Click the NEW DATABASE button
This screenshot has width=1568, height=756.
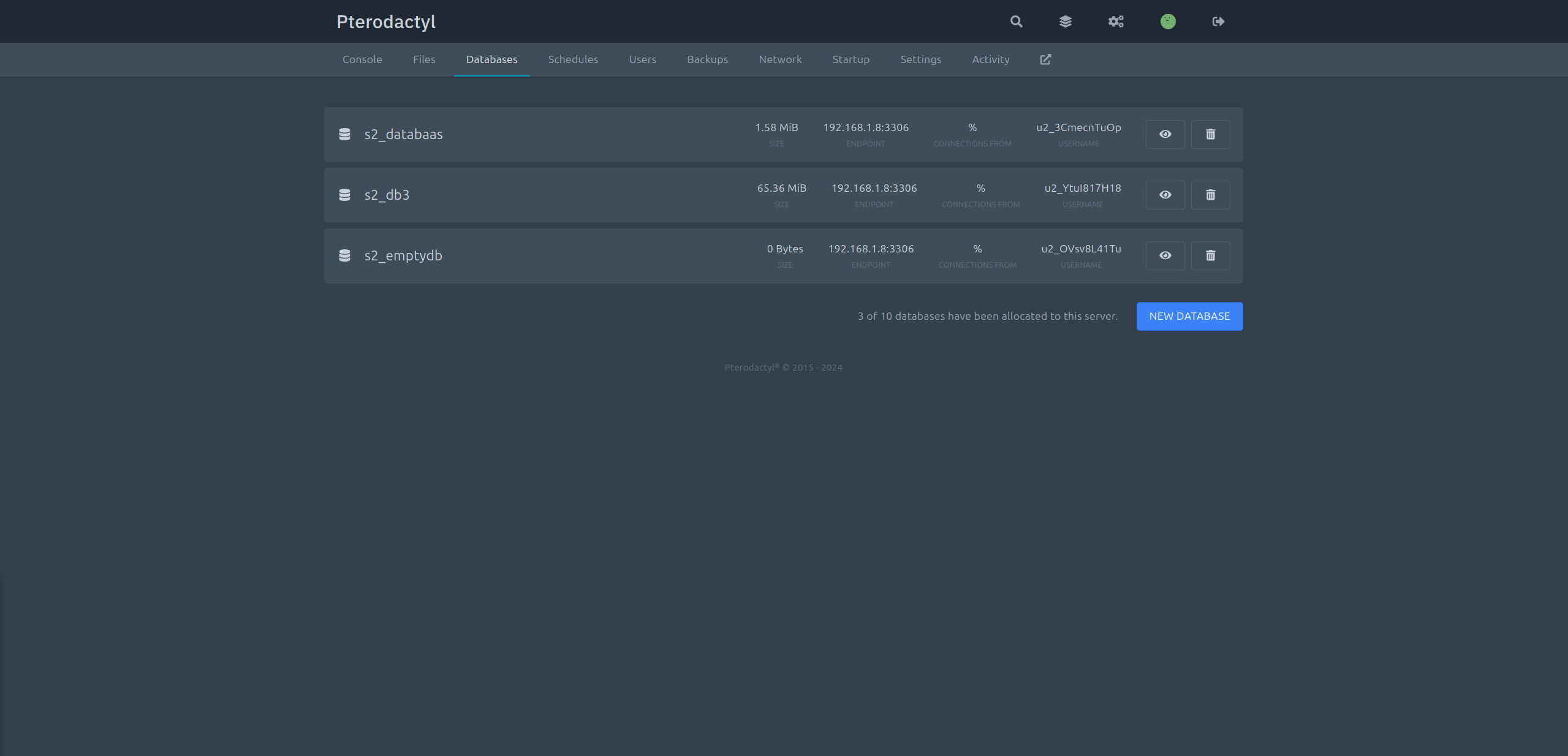tap(1188, 316)
